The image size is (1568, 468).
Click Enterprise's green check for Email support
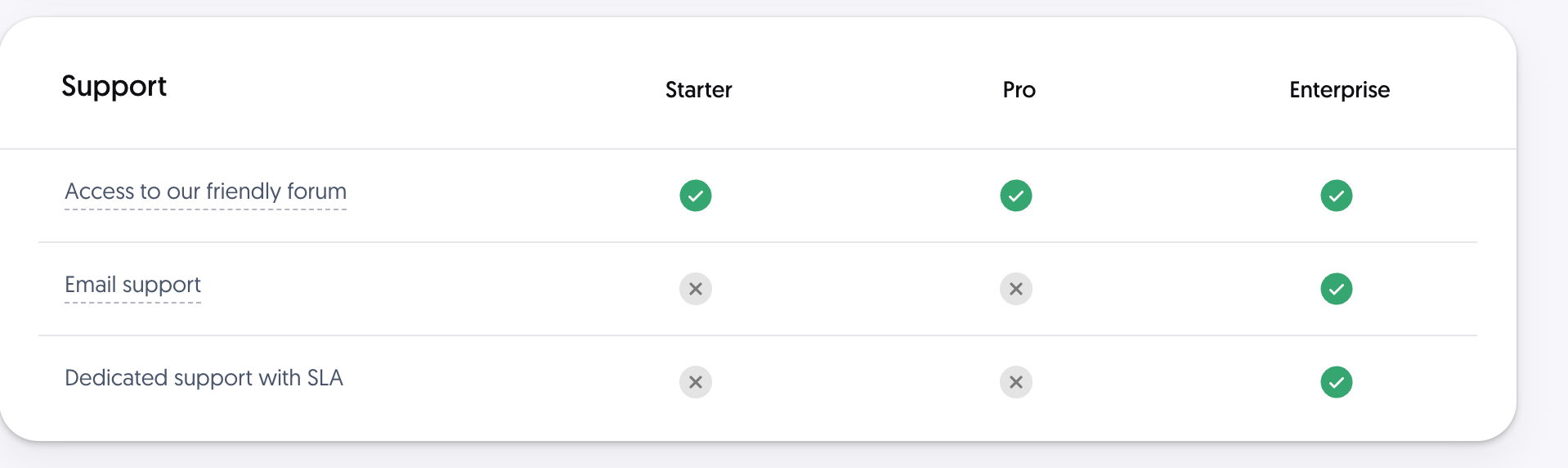[x=1337, y=289]
